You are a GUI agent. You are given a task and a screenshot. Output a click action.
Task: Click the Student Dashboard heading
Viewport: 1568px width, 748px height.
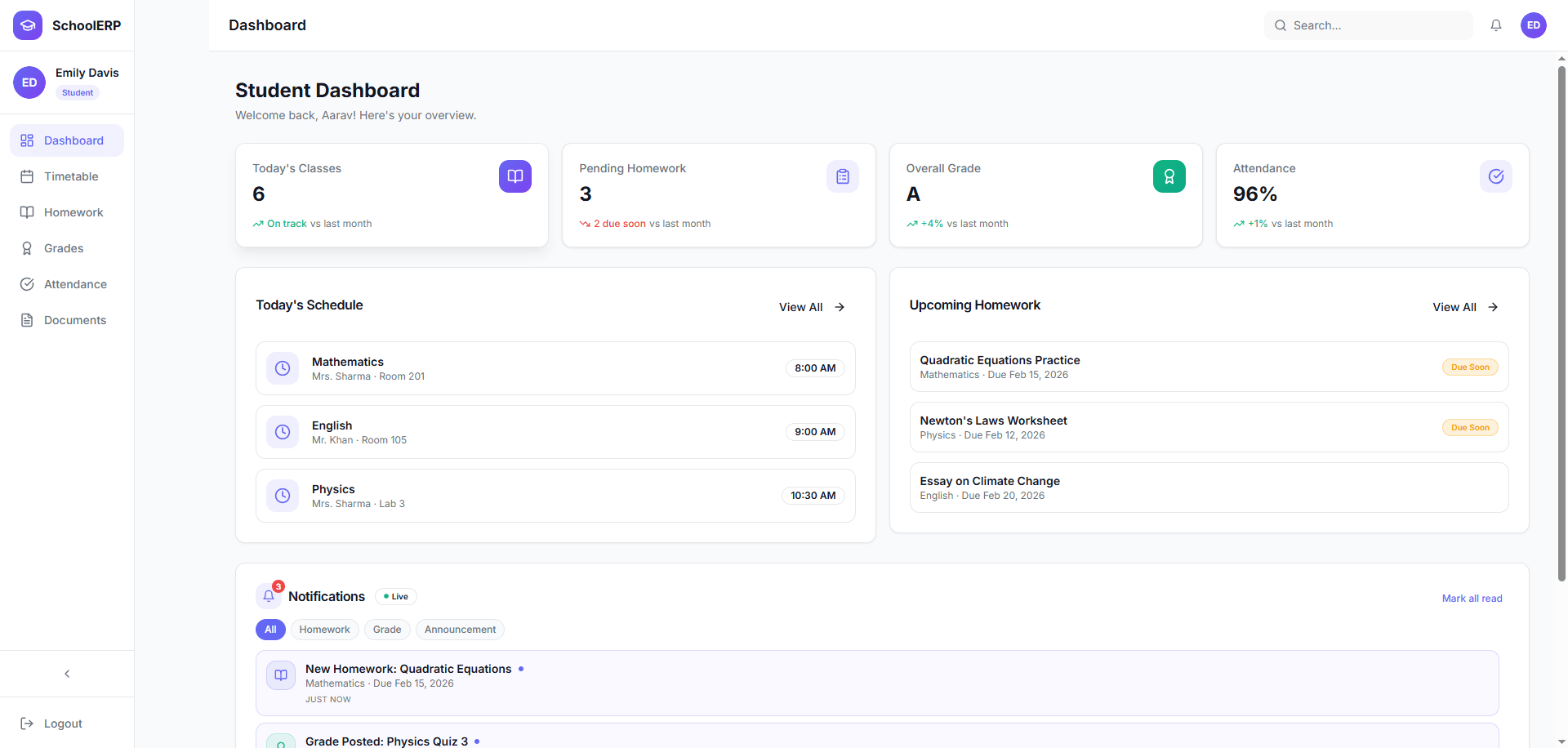click(x=327, y=91)
